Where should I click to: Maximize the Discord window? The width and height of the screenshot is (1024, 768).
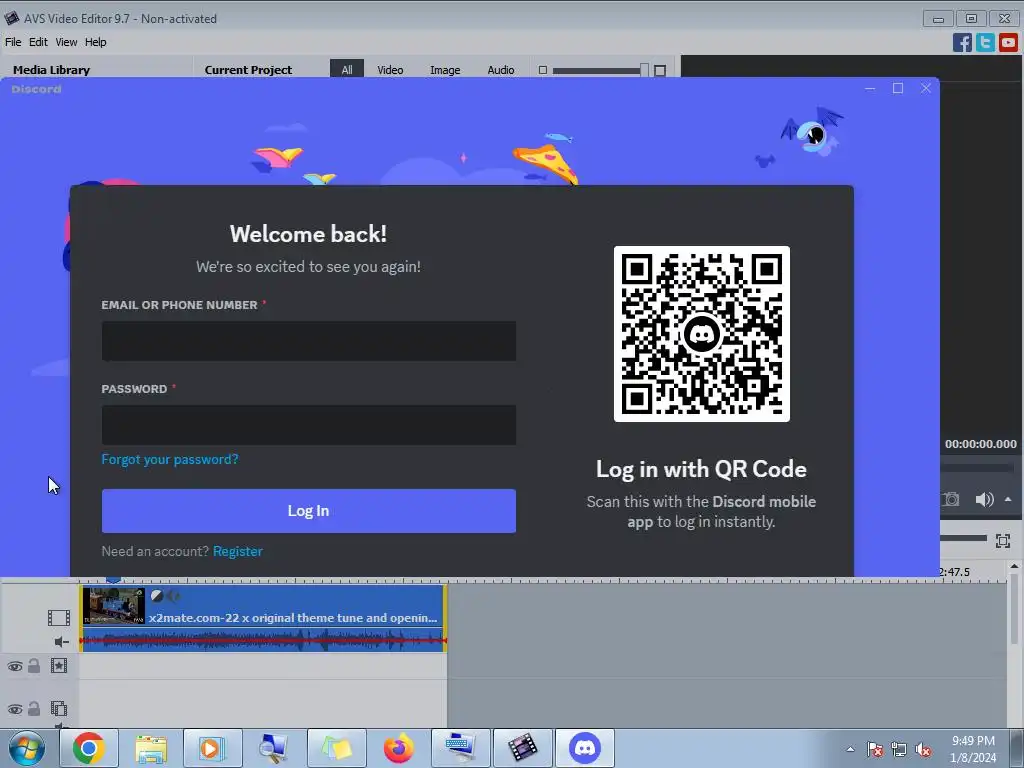pos(898,88)
